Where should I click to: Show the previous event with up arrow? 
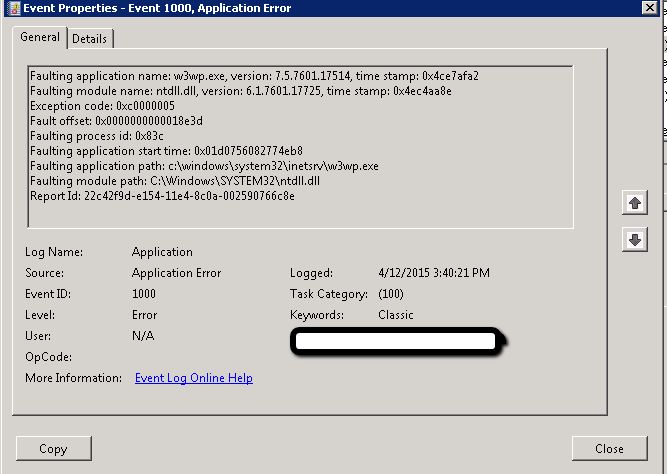635,203
